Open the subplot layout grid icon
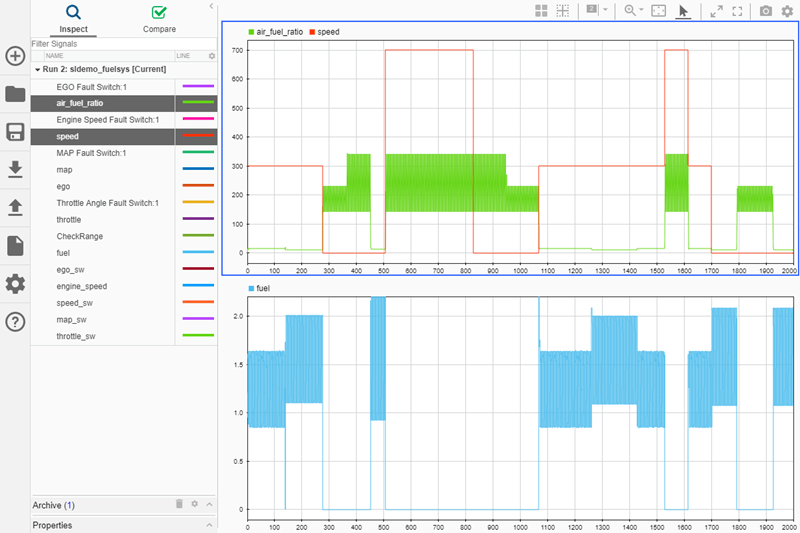This screenshot has width=800, height=533. point(541,11)
